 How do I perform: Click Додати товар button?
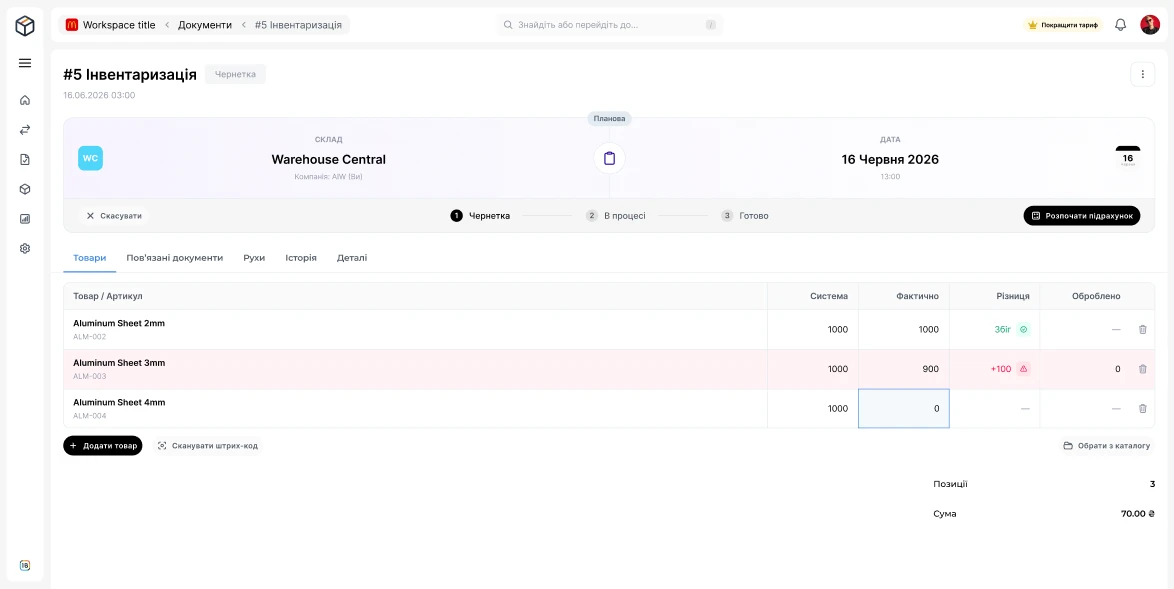[103, 445]
